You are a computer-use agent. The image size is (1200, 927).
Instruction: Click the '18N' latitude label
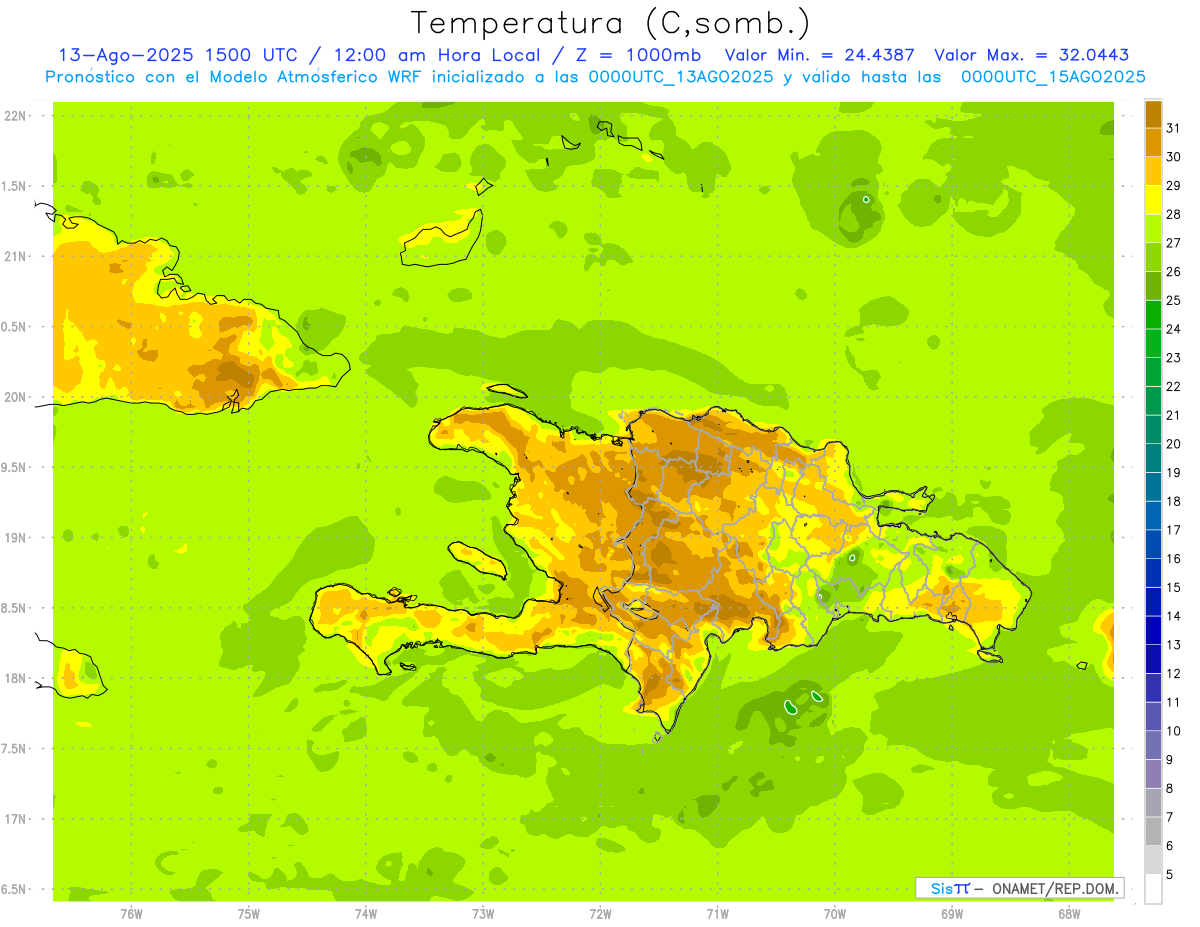pos(14,678)
